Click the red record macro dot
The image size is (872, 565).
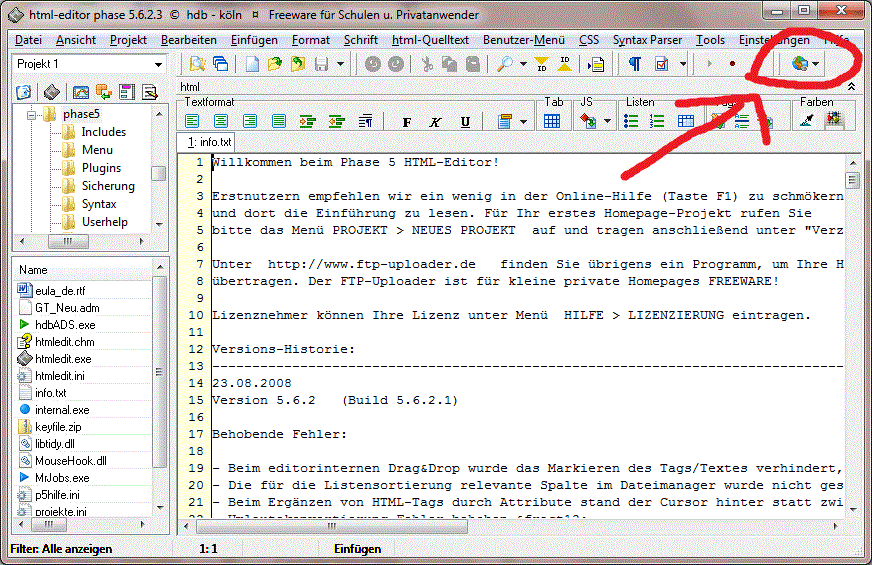point(732,64)
